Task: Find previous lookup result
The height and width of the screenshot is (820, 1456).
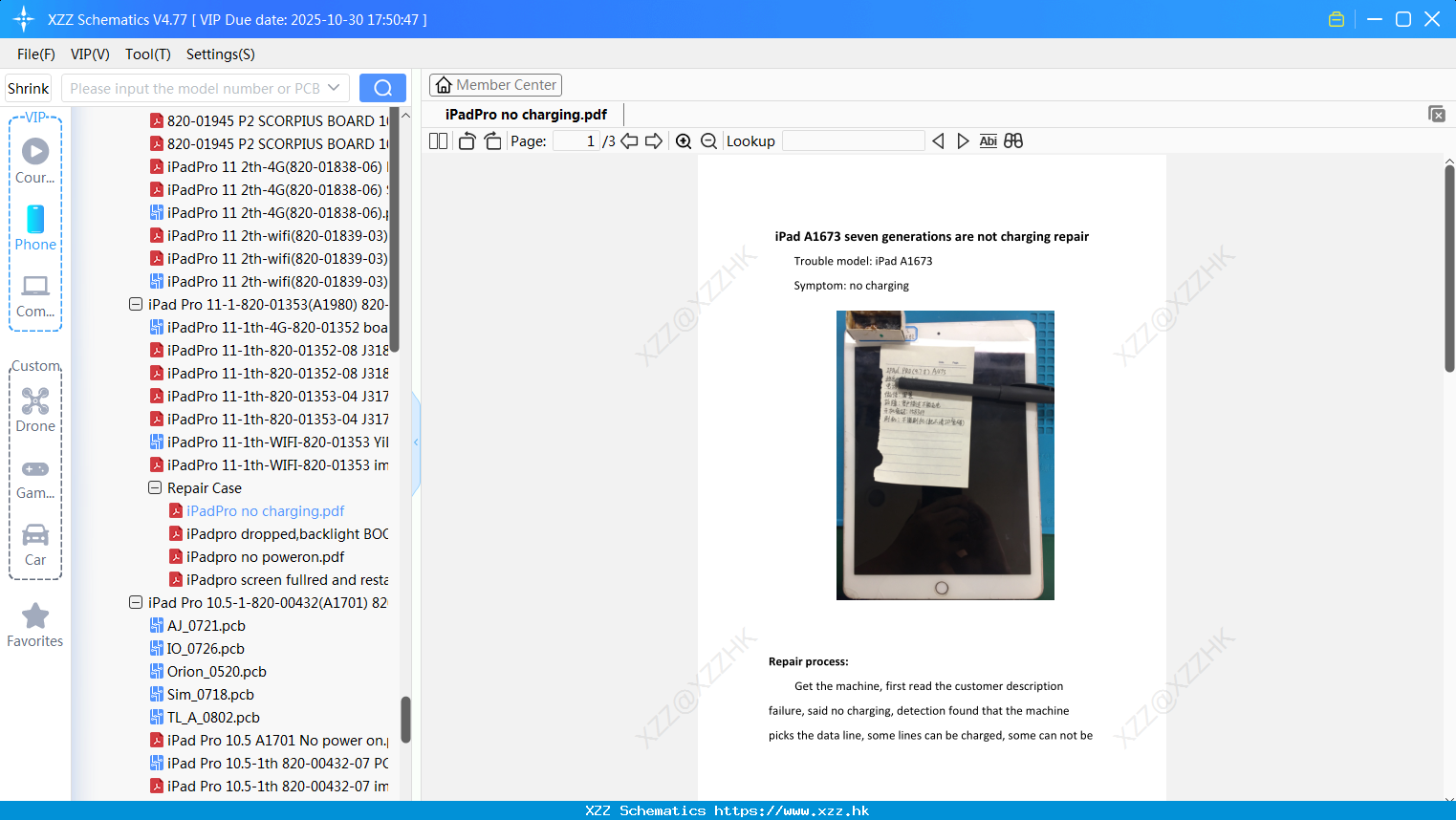Action: coord(938,140)
